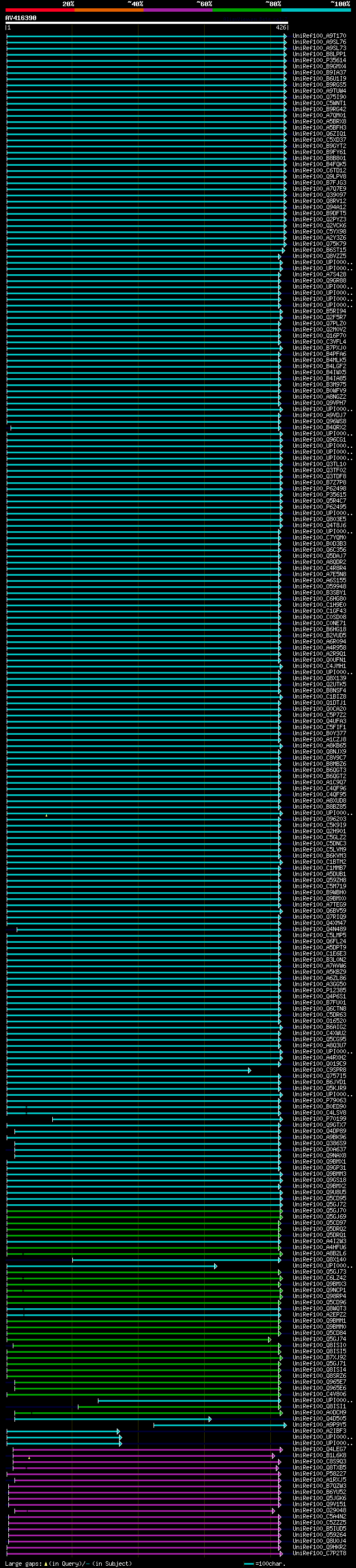
Task: Select the UniRef100_P62498 label
Action: tap(319, 489)
